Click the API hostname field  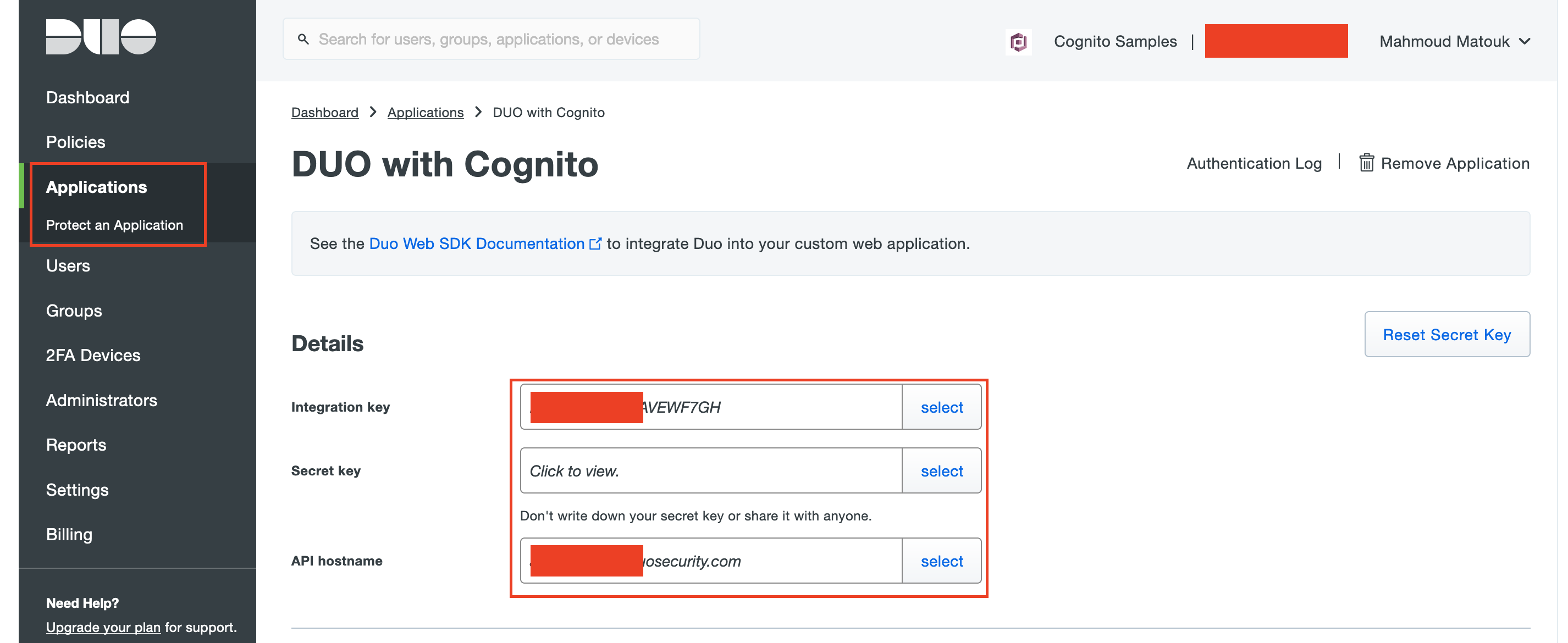[711, 561]
